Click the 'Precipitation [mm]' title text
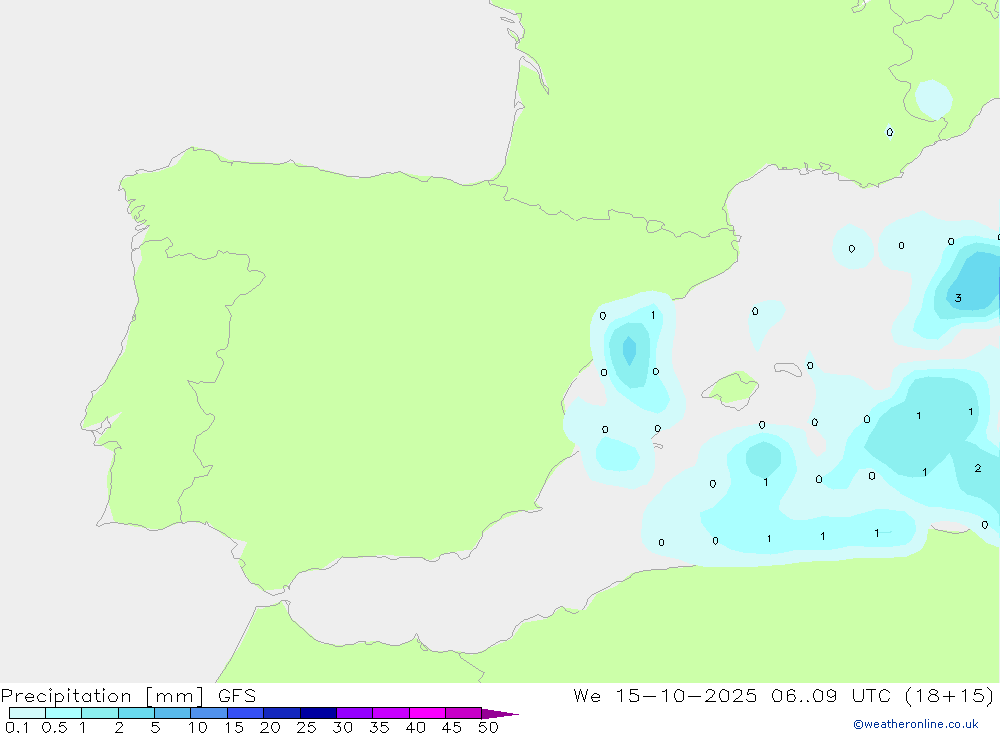1000x733 pixels. click(x=103, y=696)
